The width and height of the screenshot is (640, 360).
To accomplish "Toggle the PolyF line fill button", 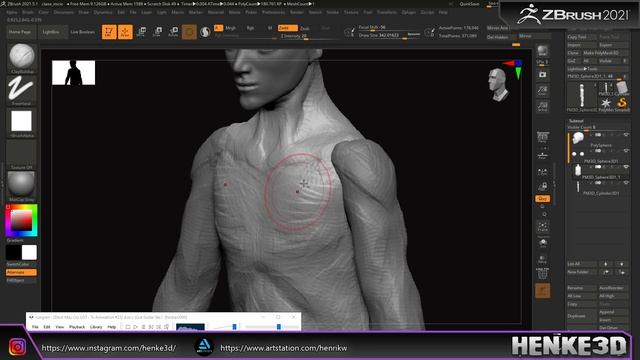I will [542, 273].
